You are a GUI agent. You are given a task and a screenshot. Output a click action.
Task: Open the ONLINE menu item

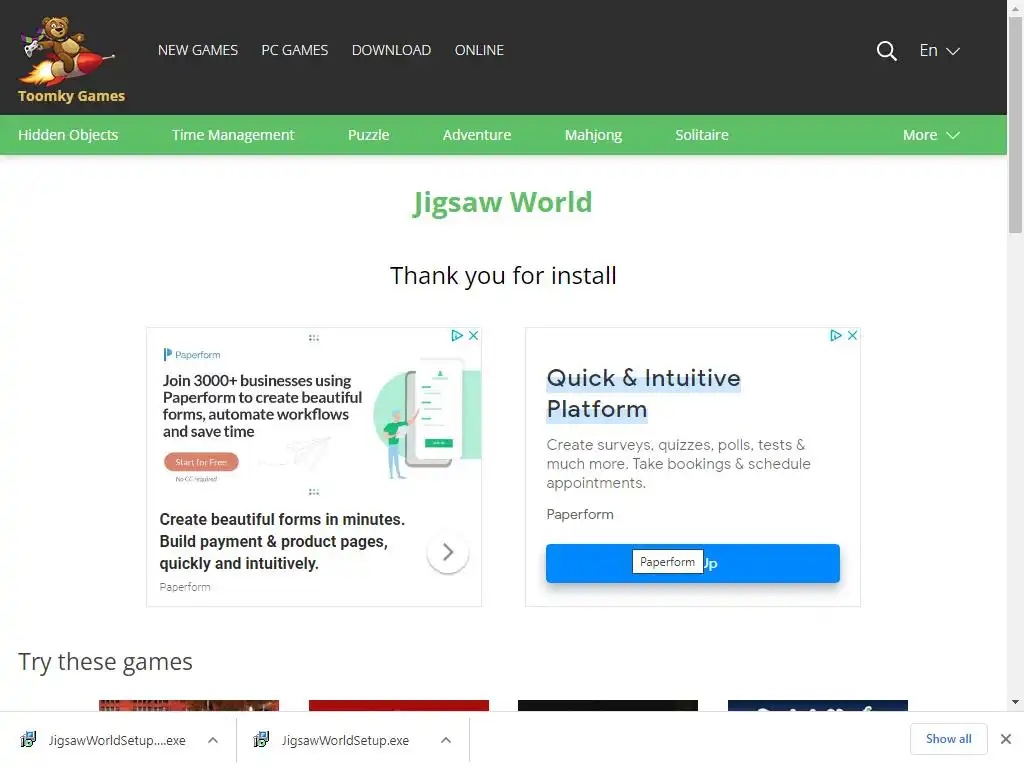[x=479, y=50]
